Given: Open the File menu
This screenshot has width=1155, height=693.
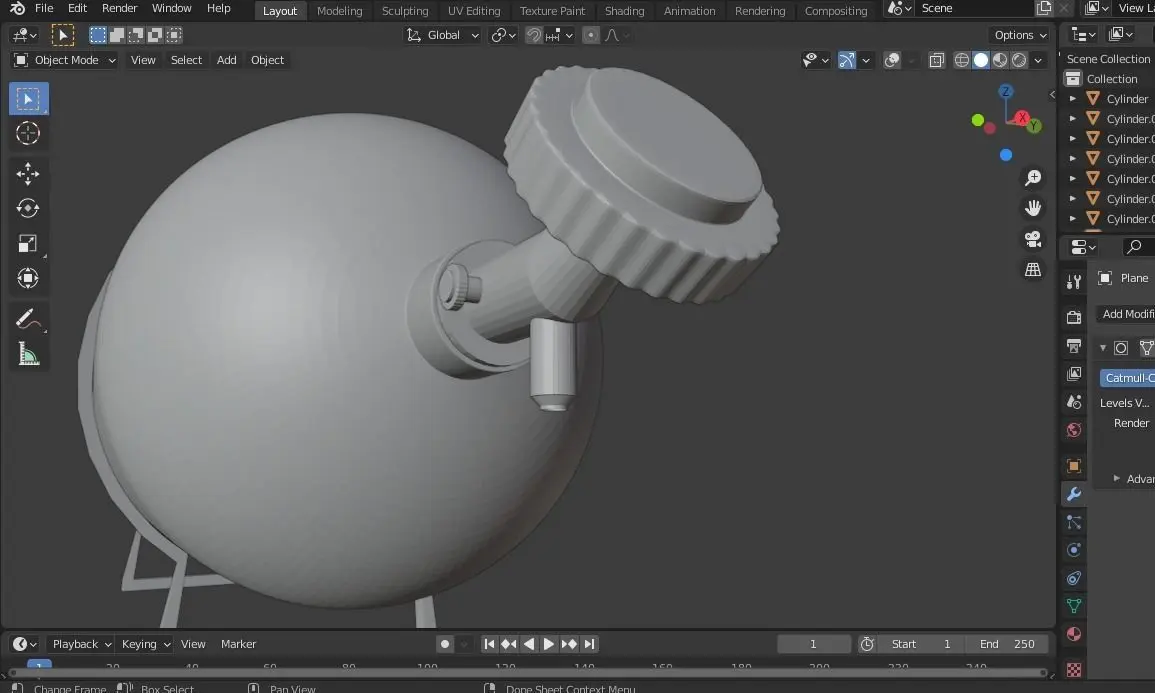Looking at the screenshot, I should (x=44, y=8).
